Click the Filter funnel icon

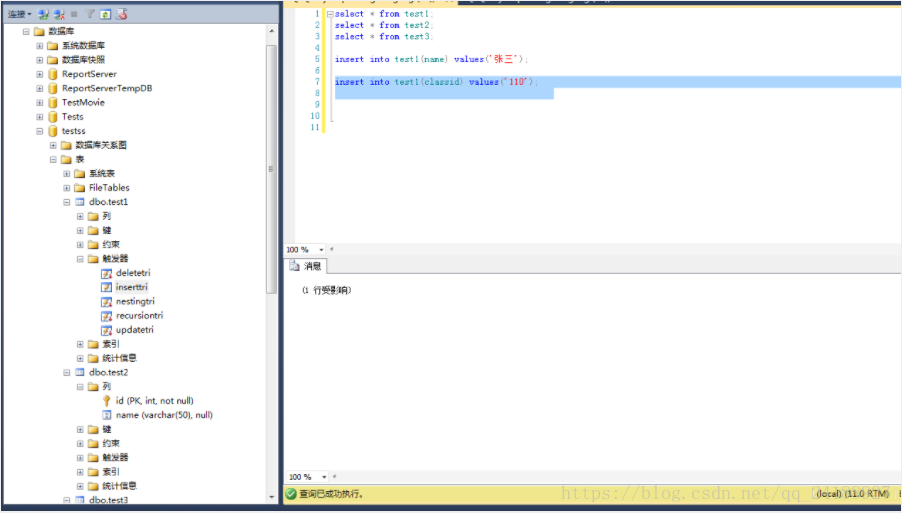point(90,14)
